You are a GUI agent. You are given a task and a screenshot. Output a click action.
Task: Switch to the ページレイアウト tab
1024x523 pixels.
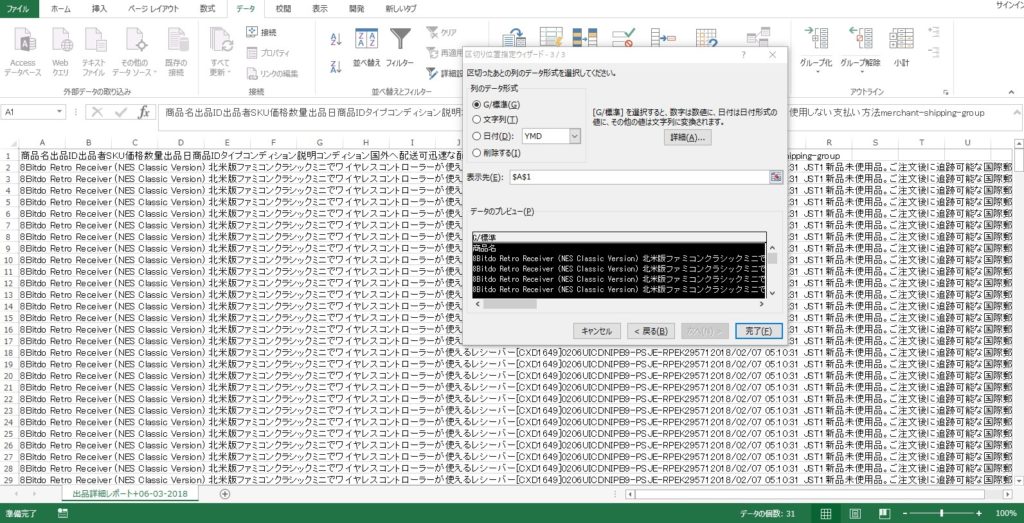[152, 8]
